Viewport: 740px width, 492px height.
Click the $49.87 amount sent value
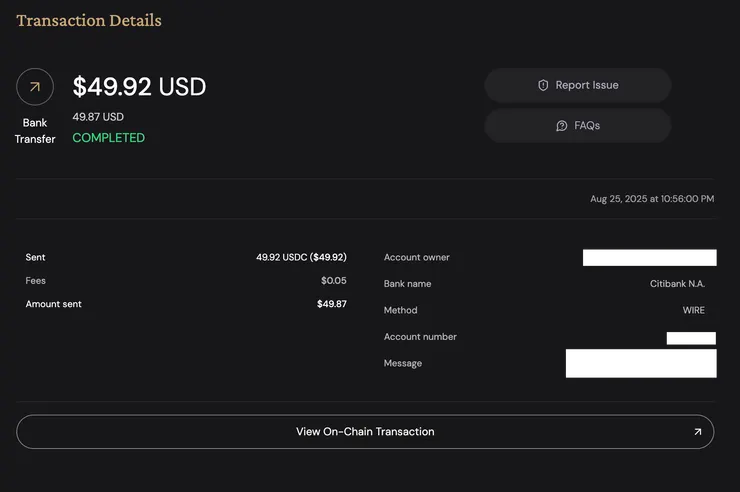coord(331,304)
